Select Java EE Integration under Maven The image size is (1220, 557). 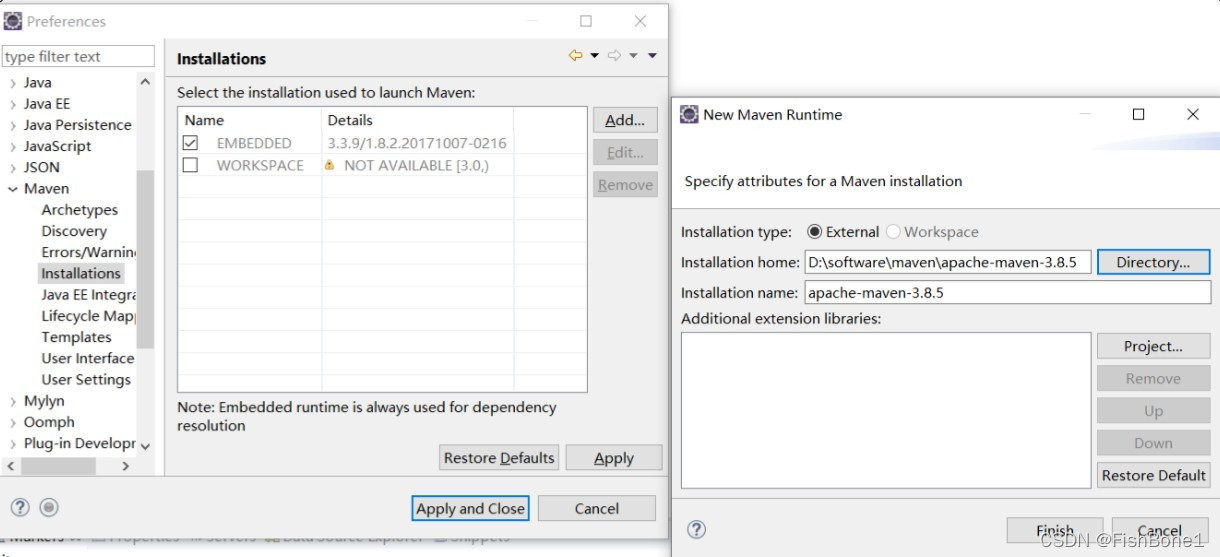pos(88,295)
